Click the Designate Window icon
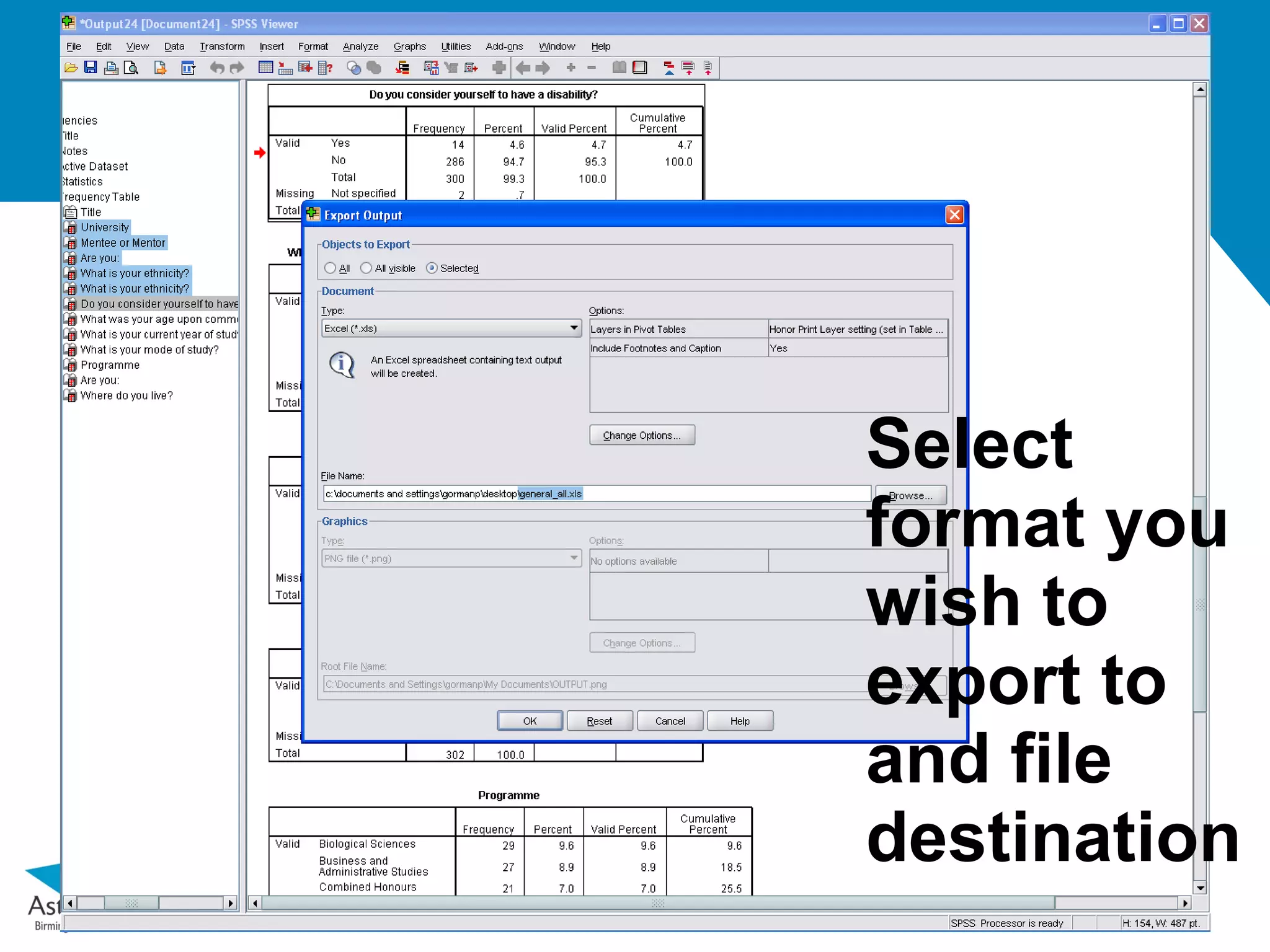1270x952 pixels. point(499,68)
